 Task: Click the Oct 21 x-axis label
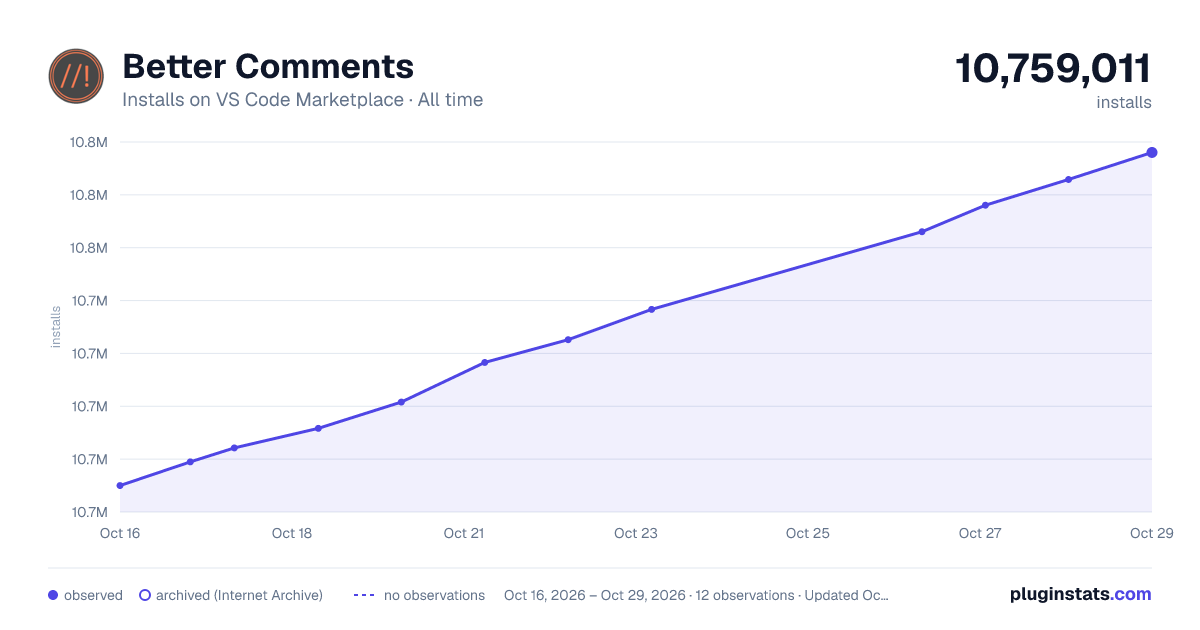point(464,533)
